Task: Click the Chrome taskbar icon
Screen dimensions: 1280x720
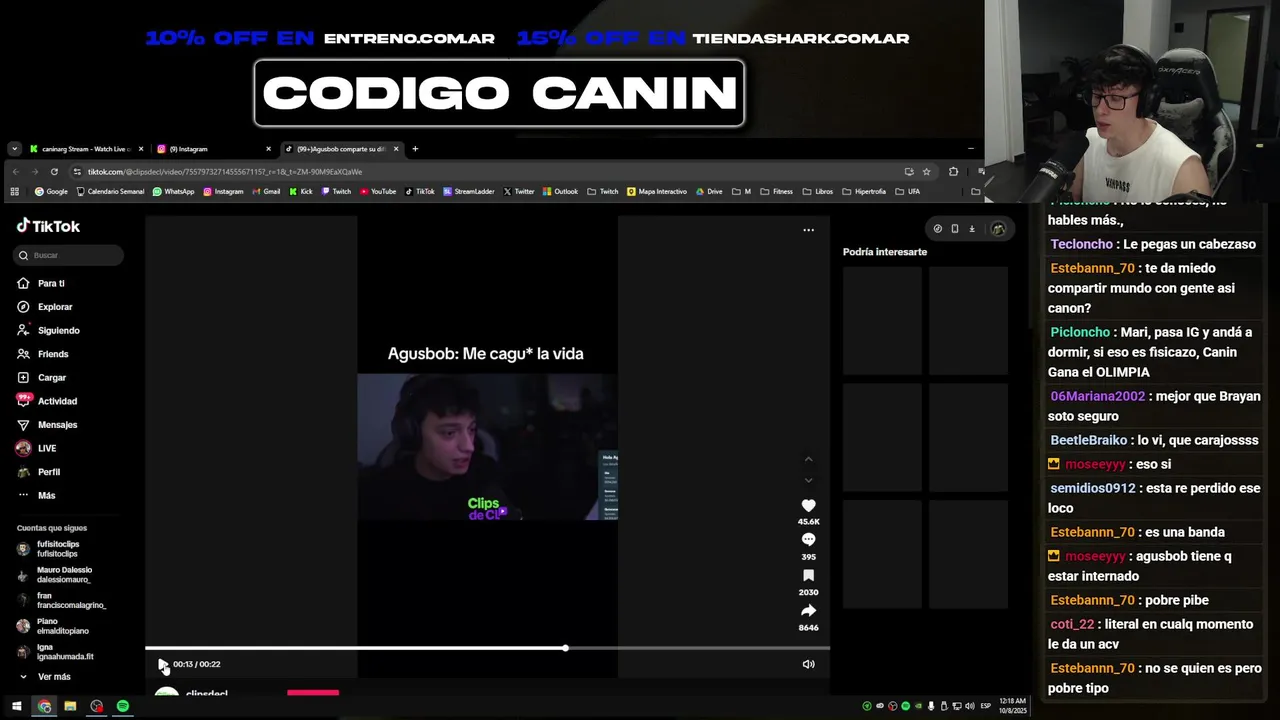Action: coord(44,706)
